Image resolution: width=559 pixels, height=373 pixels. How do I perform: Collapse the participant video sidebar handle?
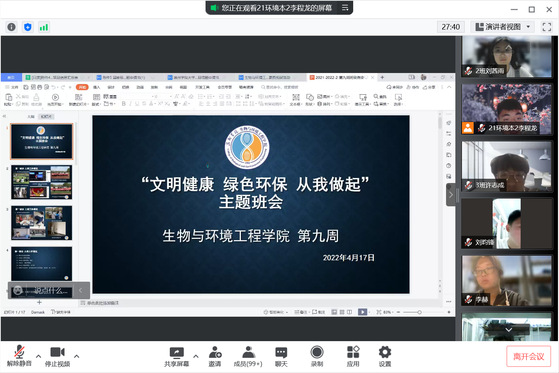(451, 195)
